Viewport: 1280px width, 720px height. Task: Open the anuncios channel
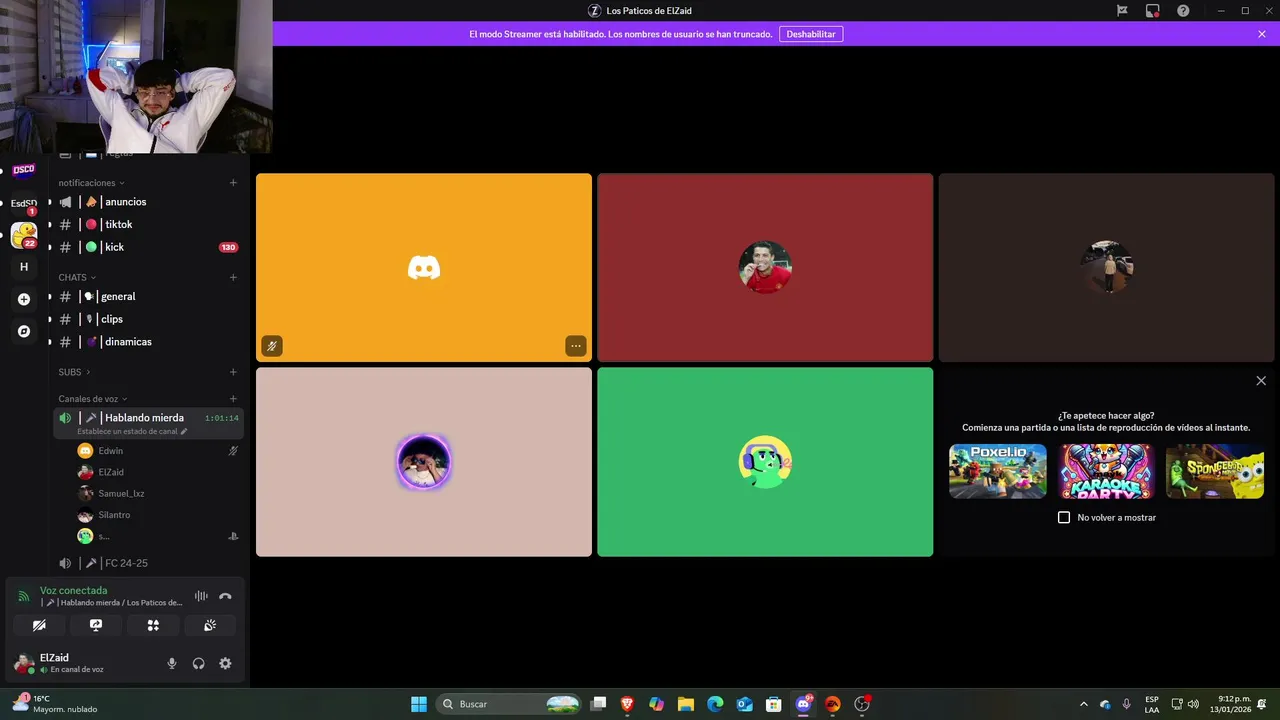148,202
